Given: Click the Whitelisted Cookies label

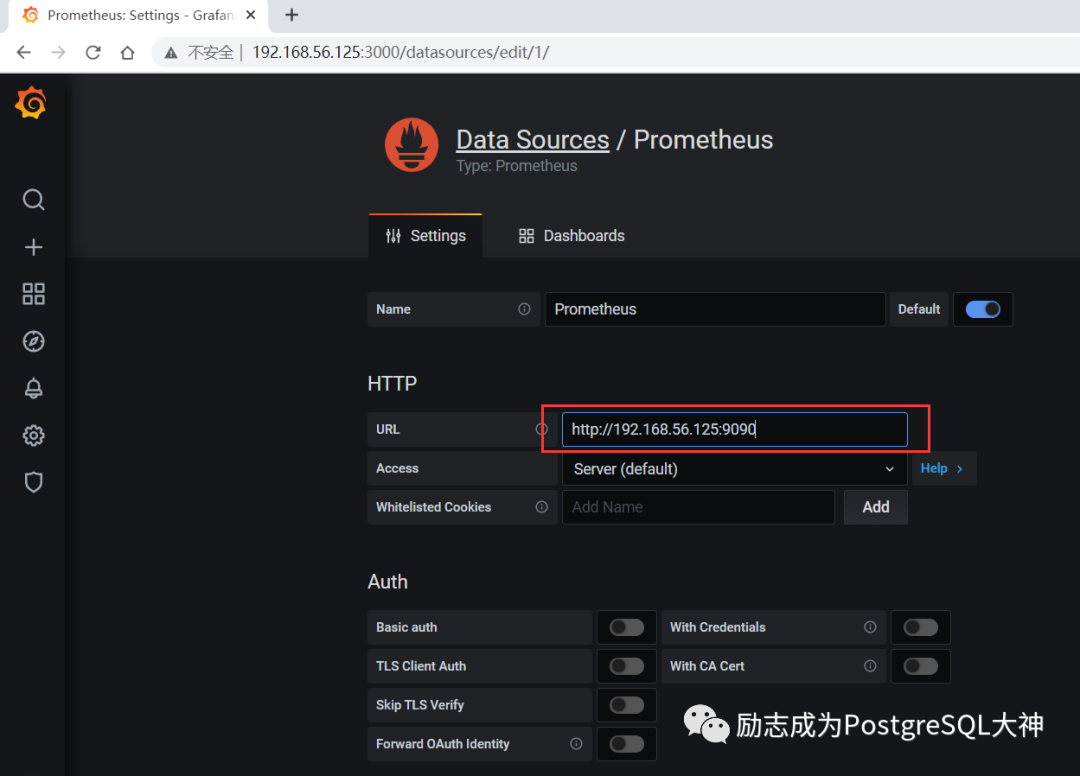Looking at the screenshot, I should (433, 507).
